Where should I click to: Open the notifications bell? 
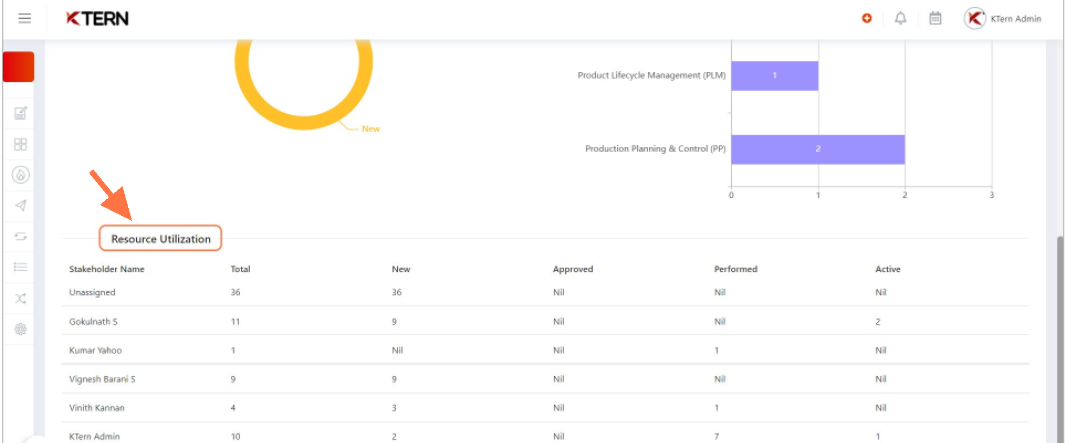pyautogui.click(x=901, y=18)
